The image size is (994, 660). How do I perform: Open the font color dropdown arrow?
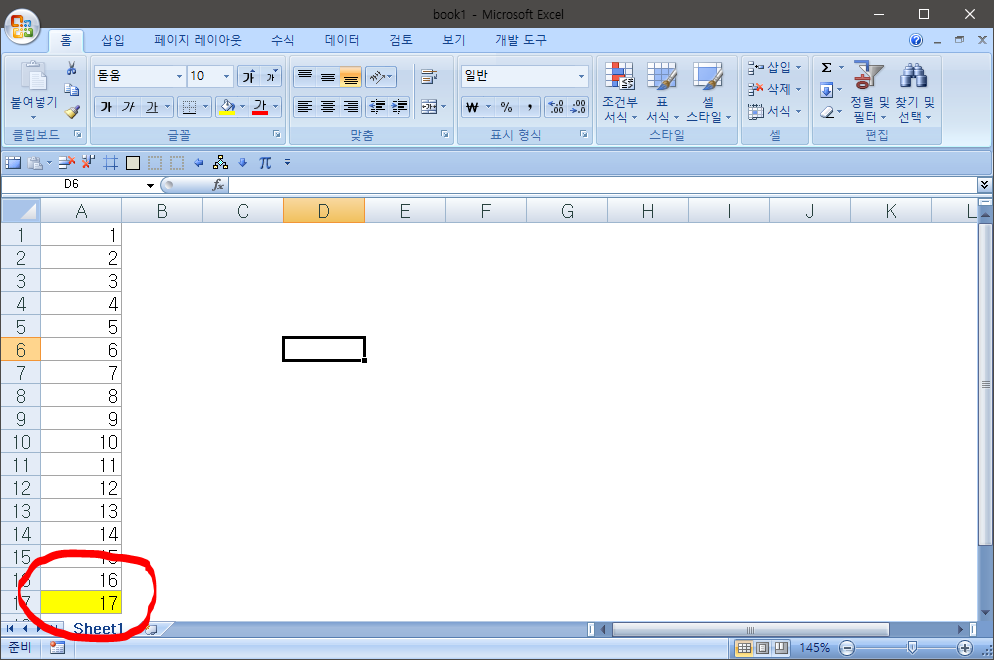click(x=276, y=107)
